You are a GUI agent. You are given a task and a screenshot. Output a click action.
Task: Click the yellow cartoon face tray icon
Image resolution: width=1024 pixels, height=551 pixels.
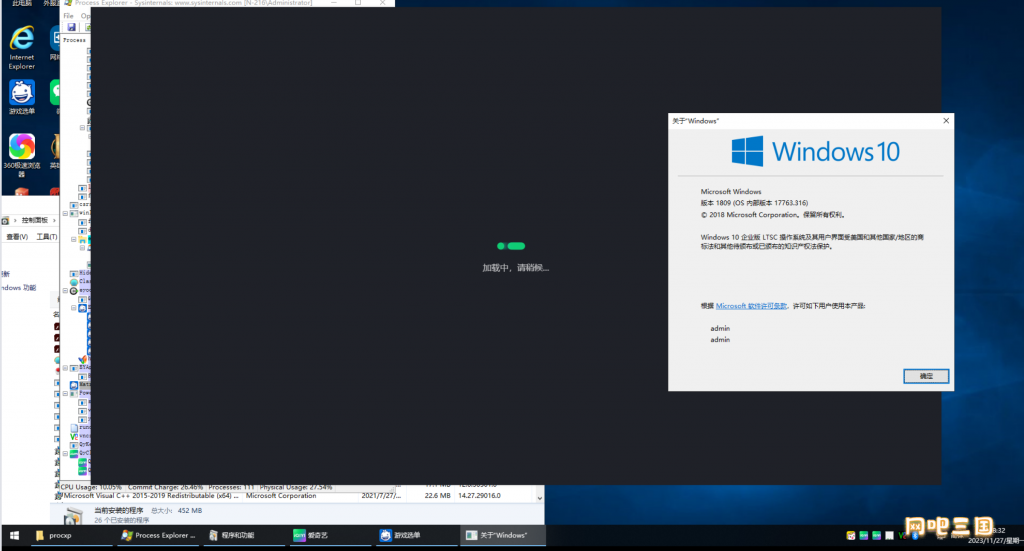click(x=851, y=535)
